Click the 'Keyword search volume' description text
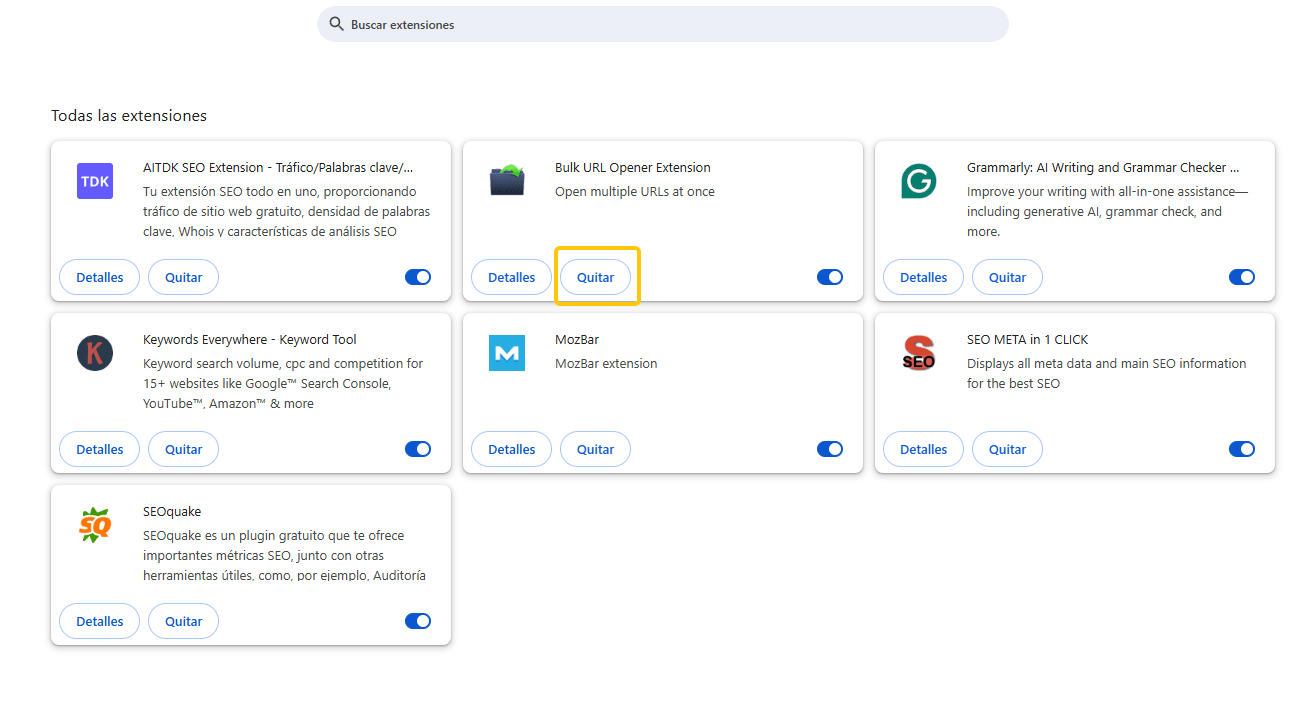Viewport: 1302px width, 711px height. 283,383
